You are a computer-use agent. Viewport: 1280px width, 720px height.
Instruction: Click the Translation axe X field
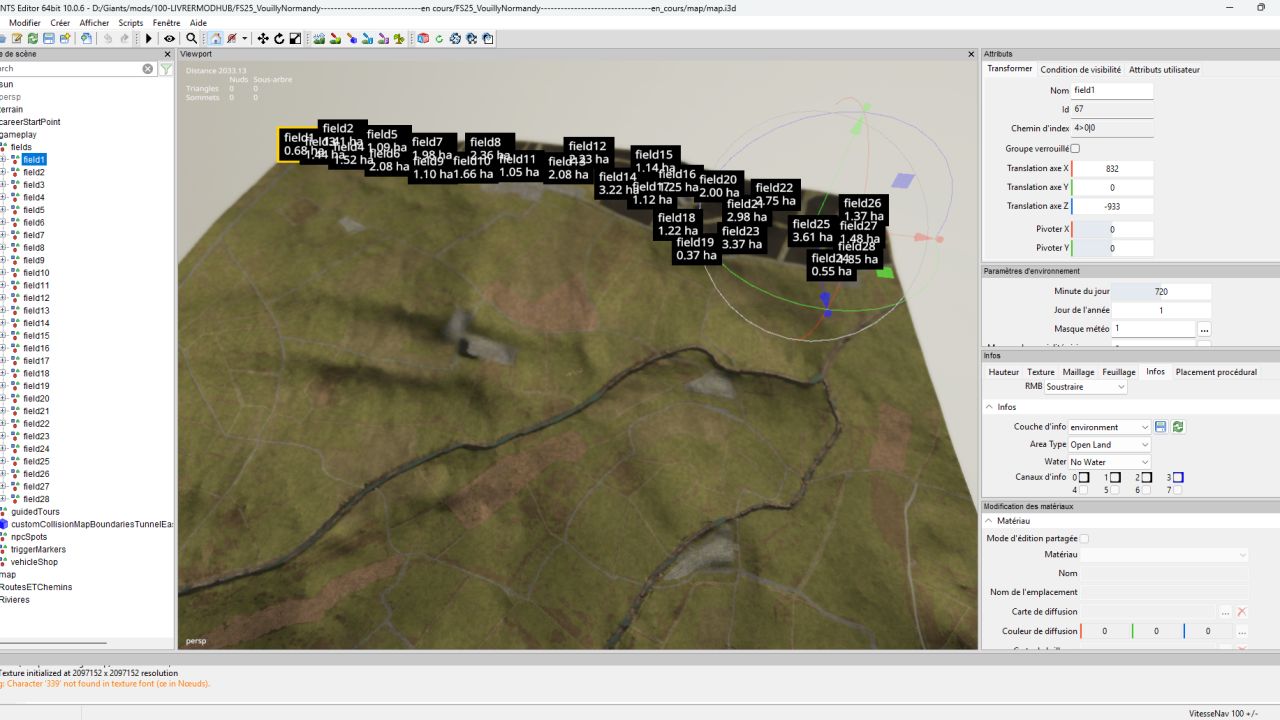[x=1112, y=168]
